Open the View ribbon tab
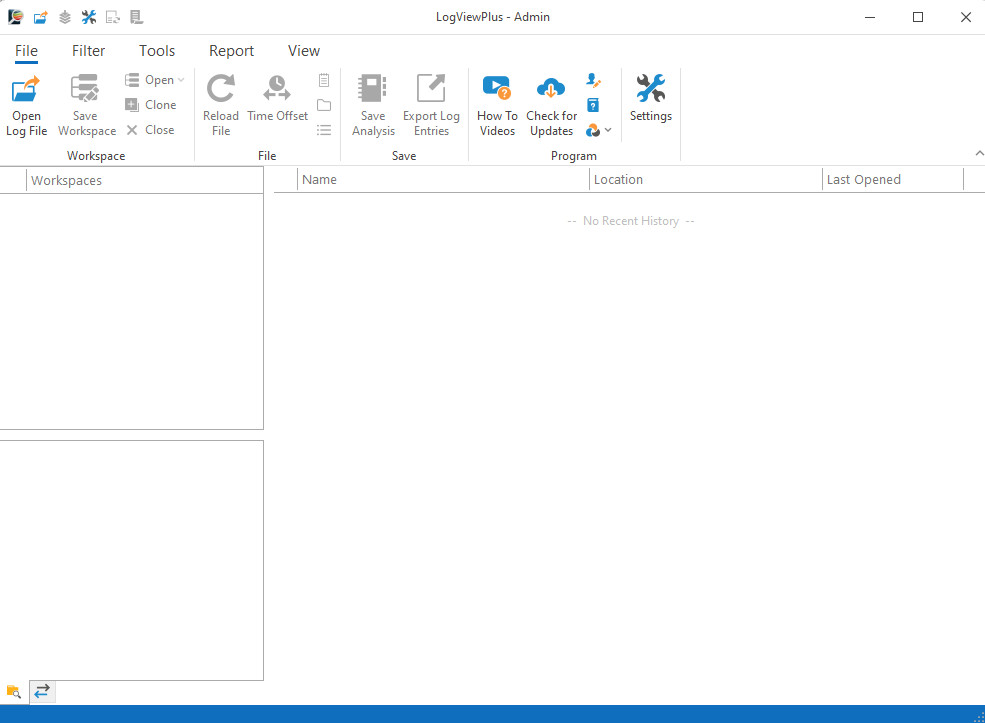The image size is (985, 723). pyautogui.click(x=304, y=51)
